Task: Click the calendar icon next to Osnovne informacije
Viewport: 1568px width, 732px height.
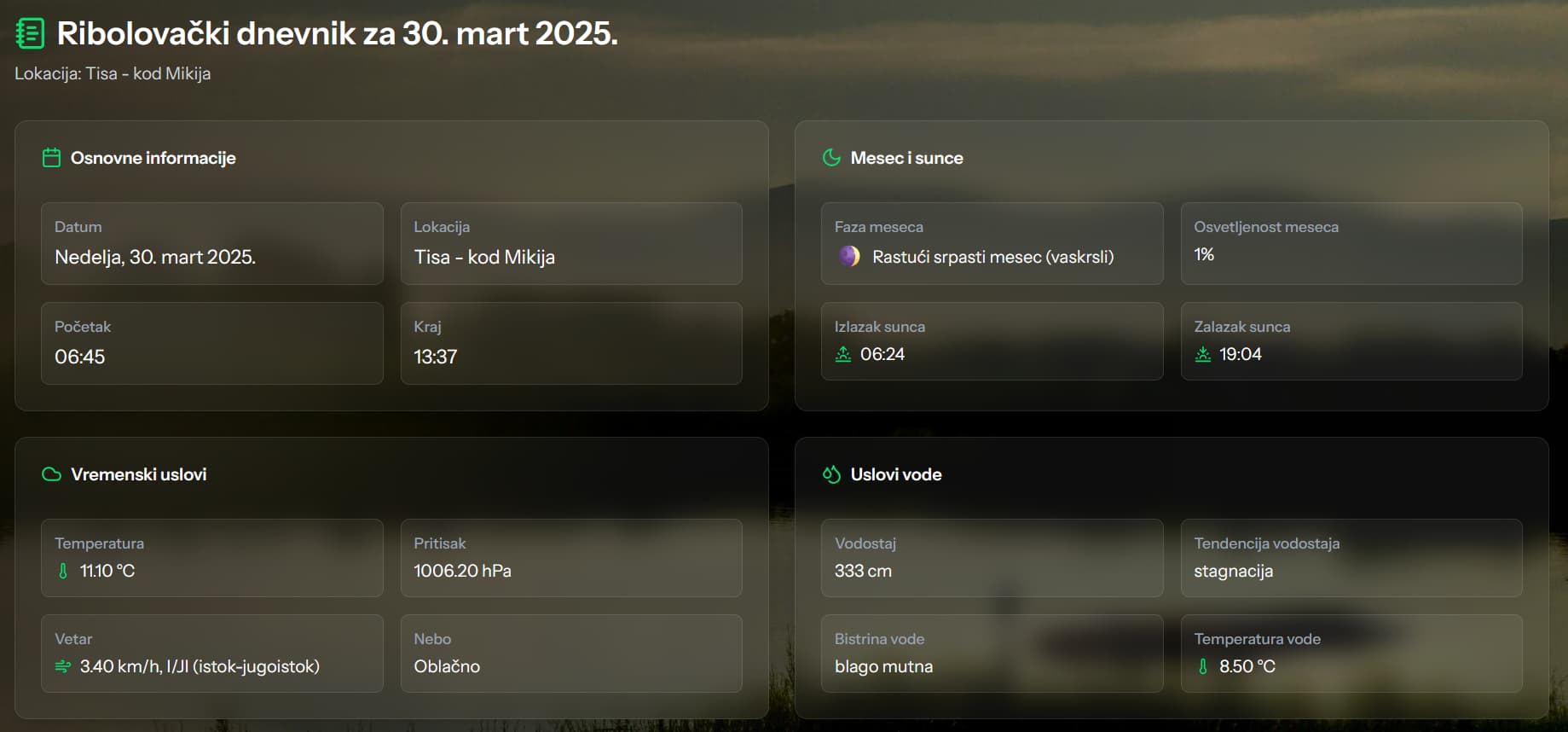Action: (x=51, y=158)
